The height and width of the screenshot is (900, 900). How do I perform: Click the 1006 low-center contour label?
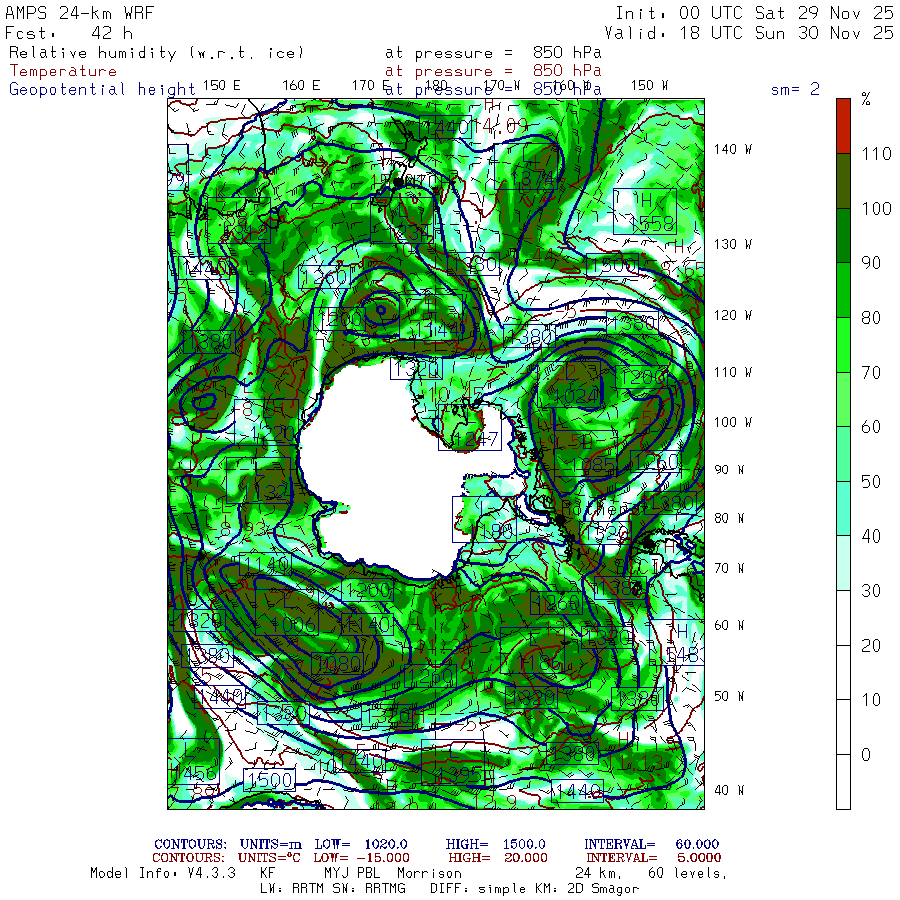pos(291,626)
